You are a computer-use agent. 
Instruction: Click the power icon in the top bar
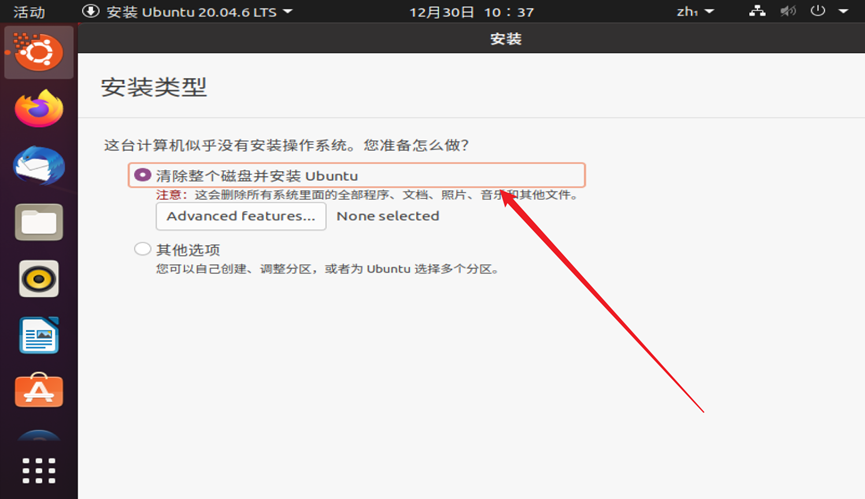pos(818,11)
